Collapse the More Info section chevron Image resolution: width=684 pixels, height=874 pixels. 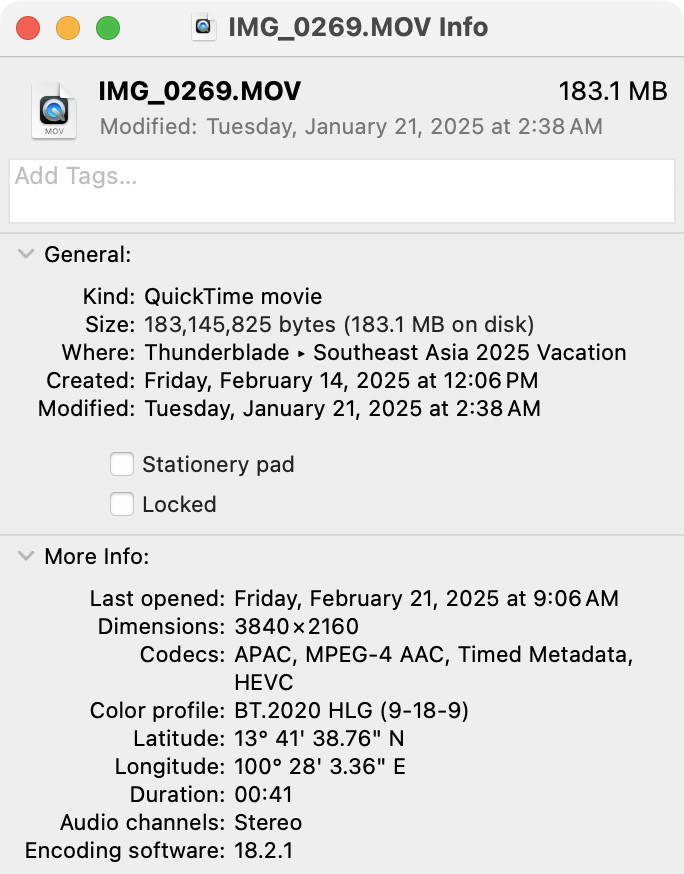[26, 556]
